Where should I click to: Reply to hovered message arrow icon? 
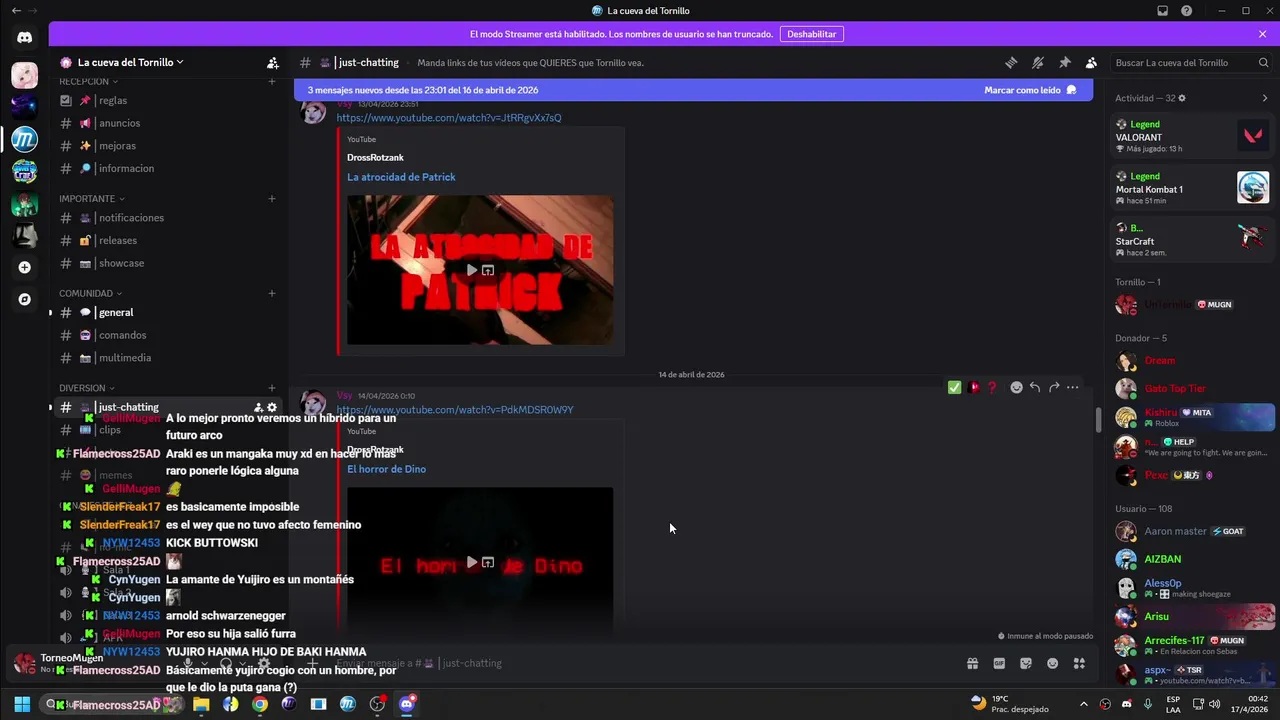[x=1035, y=387]
